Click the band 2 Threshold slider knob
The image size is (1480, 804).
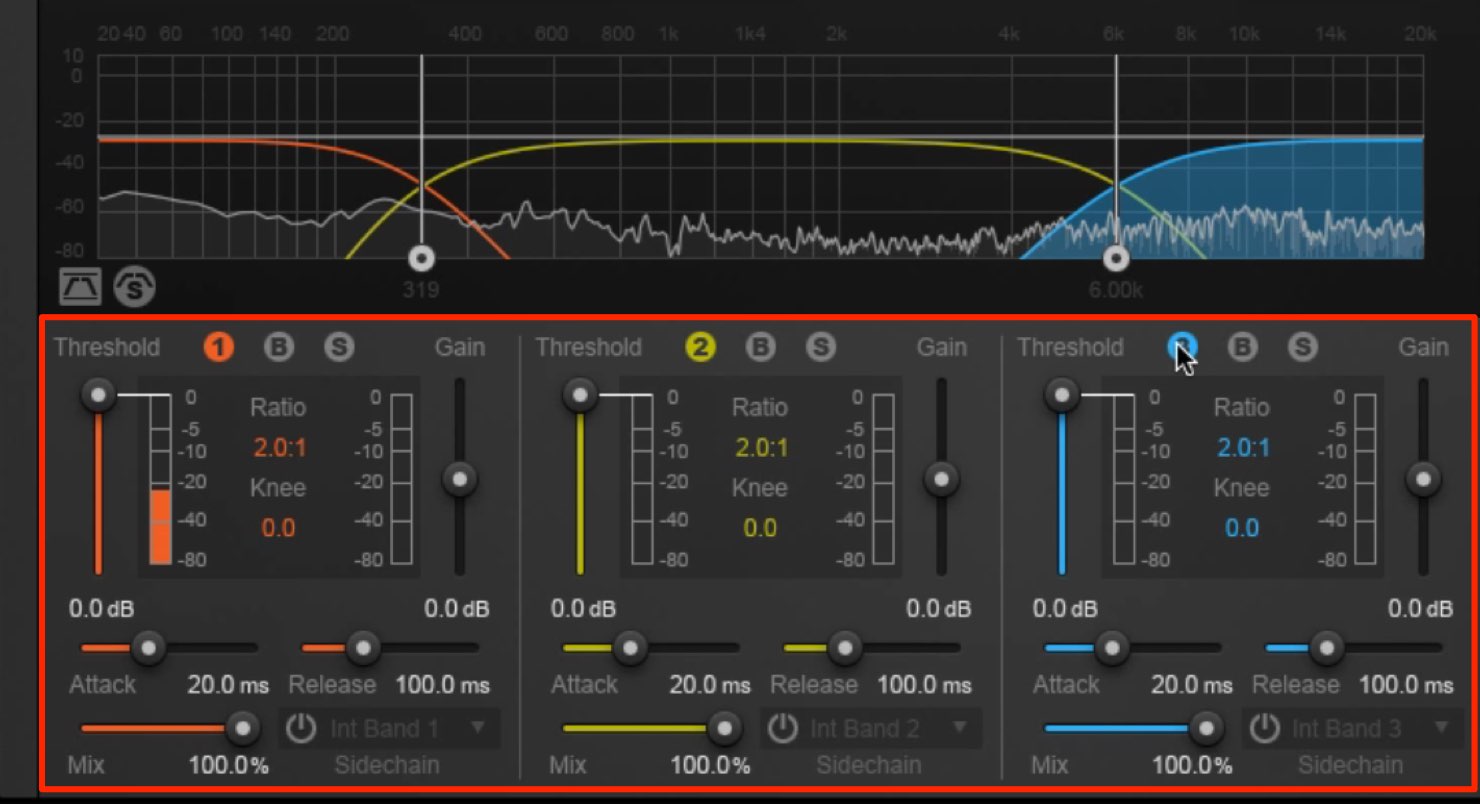click(x=579, y=395)
